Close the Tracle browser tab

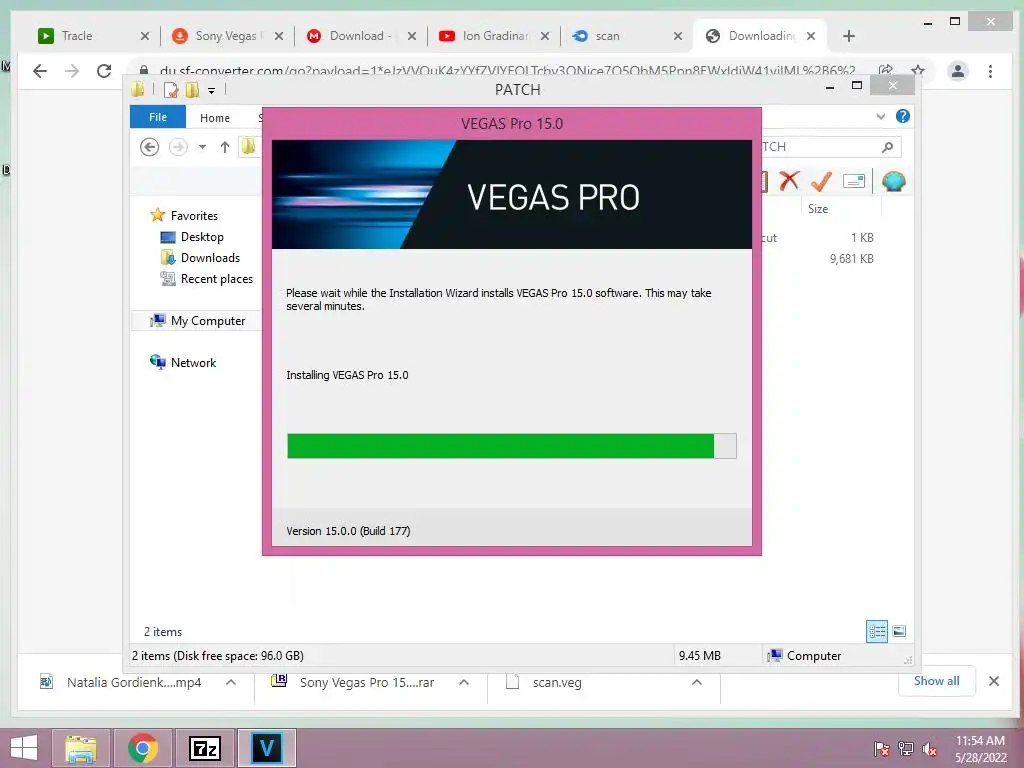pos(145,36)
